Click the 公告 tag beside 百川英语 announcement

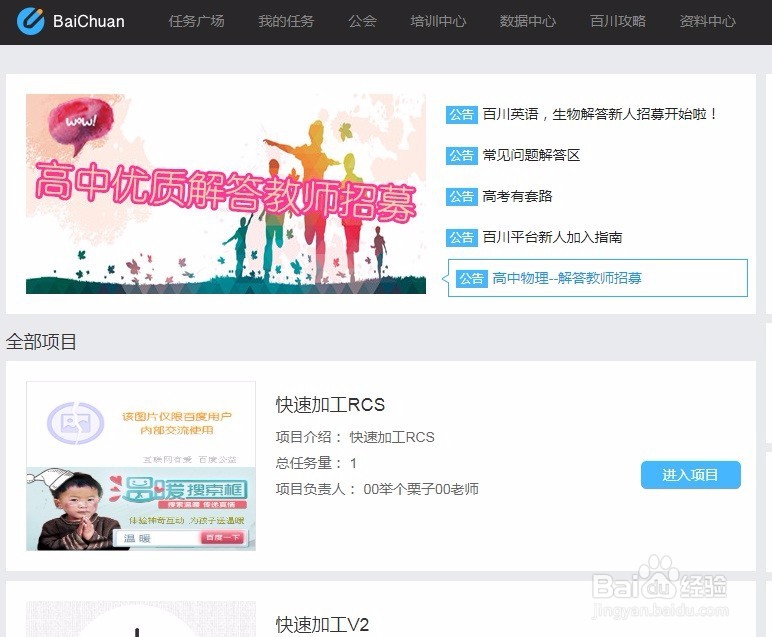pos(462,115)
